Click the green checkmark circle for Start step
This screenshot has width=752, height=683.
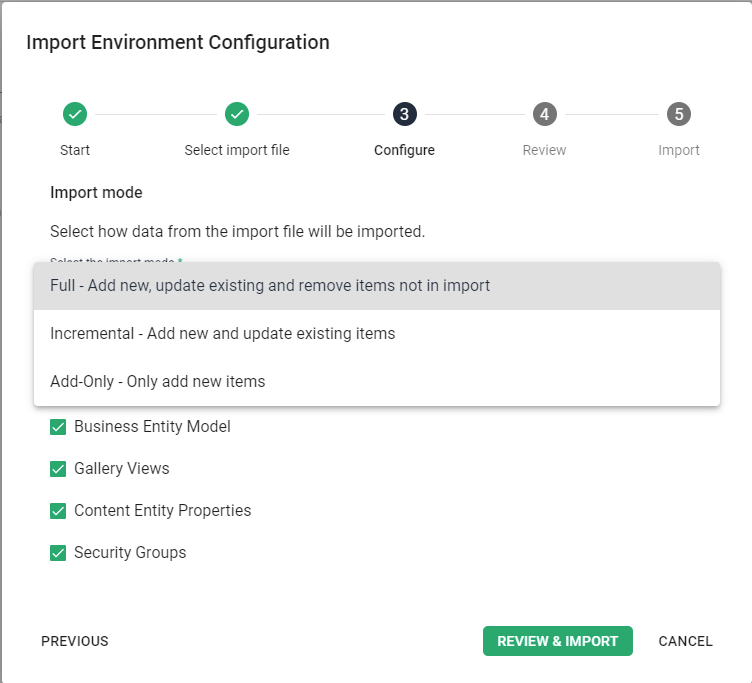[x=75, y=114]
